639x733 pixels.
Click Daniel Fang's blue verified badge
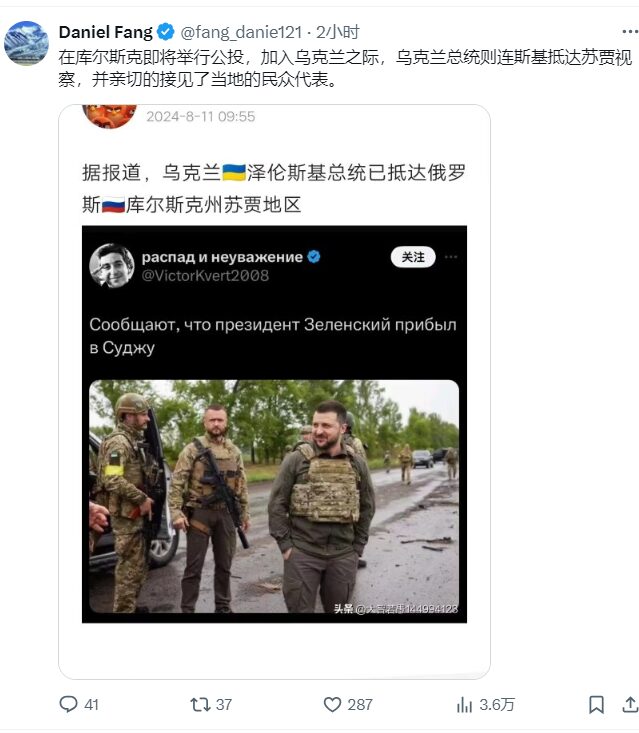coord(165,32)
